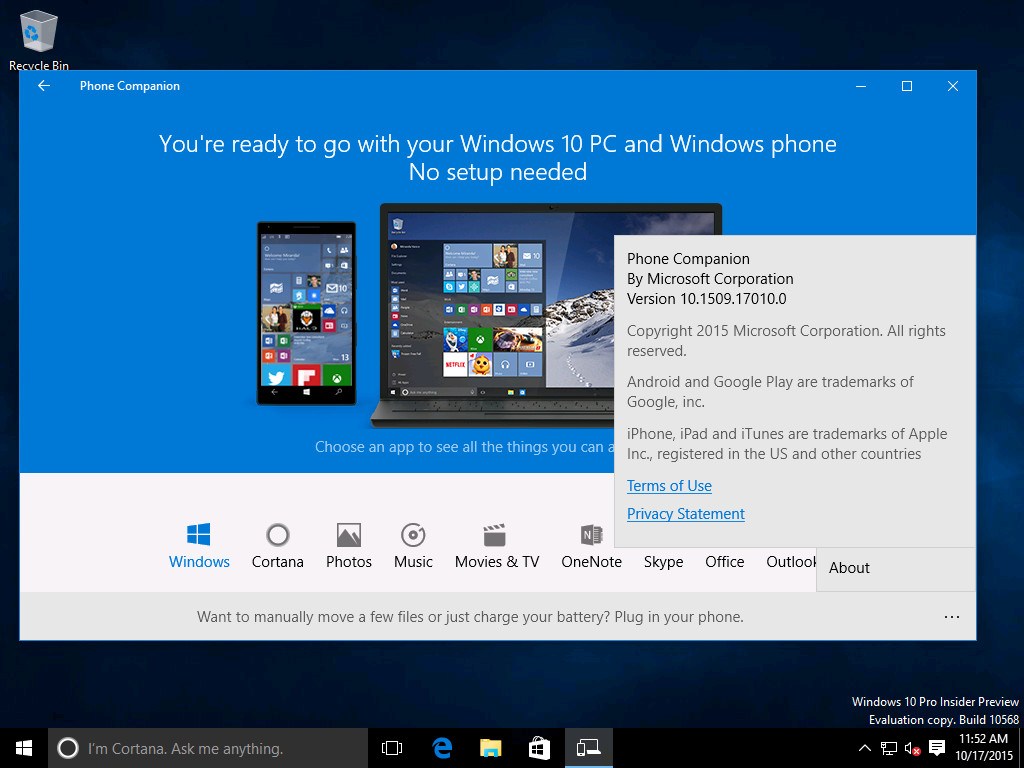
Task: Select the Music disc icon
Action: click(x=413, y=534)
